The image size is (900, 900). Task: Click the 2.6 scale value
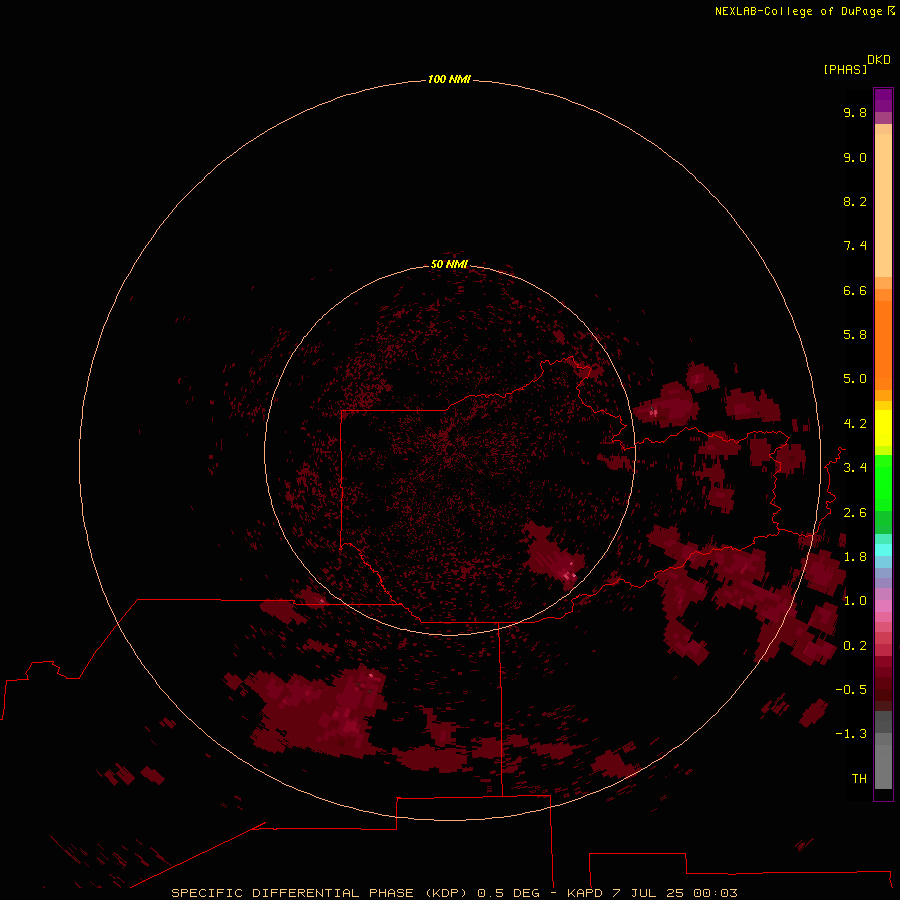click(x=855, y=513)
